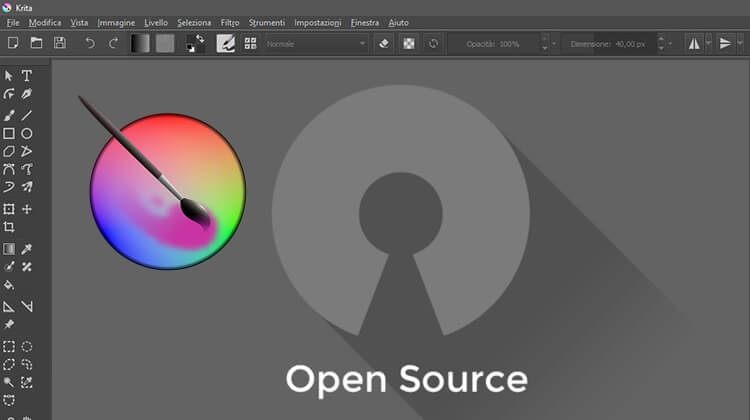Screen dimensions: 750x420
Task: Select the Transform tool
Action: tap(9, 209)
